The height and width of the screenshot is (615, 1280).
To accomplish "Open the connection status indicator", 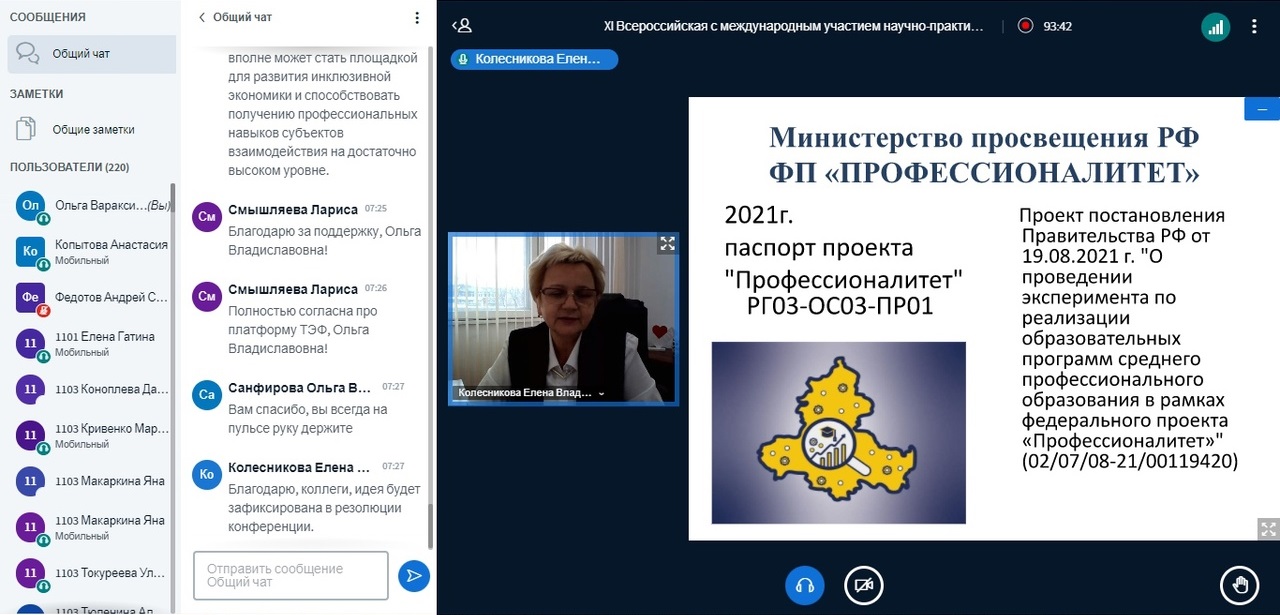I will pyautogui.click(x=1215, y=27).
